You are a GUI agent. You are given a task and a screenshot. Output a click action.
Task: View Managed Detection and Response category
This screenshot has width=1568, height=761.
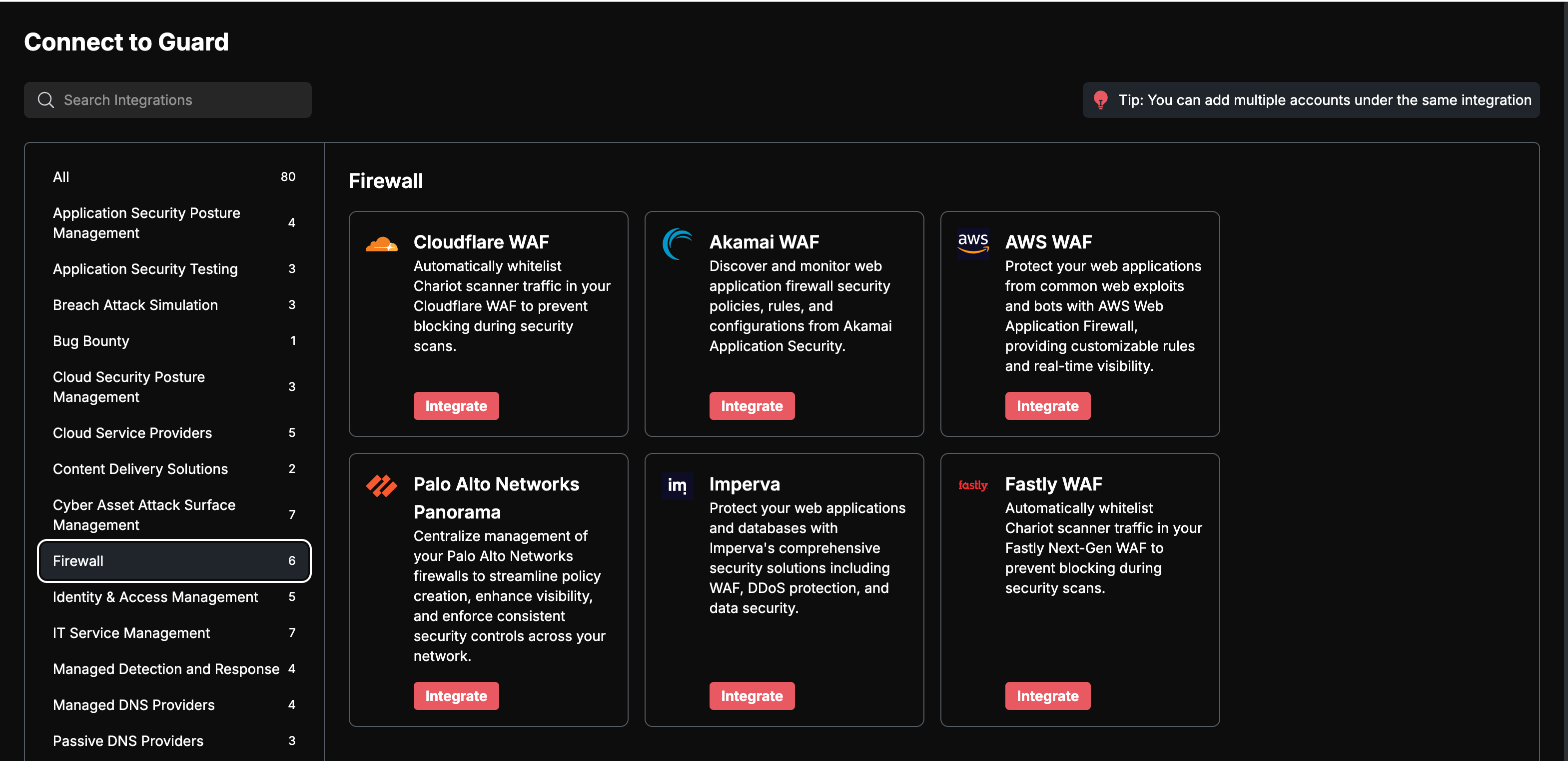pyautogui.click(x=174, y=668)
